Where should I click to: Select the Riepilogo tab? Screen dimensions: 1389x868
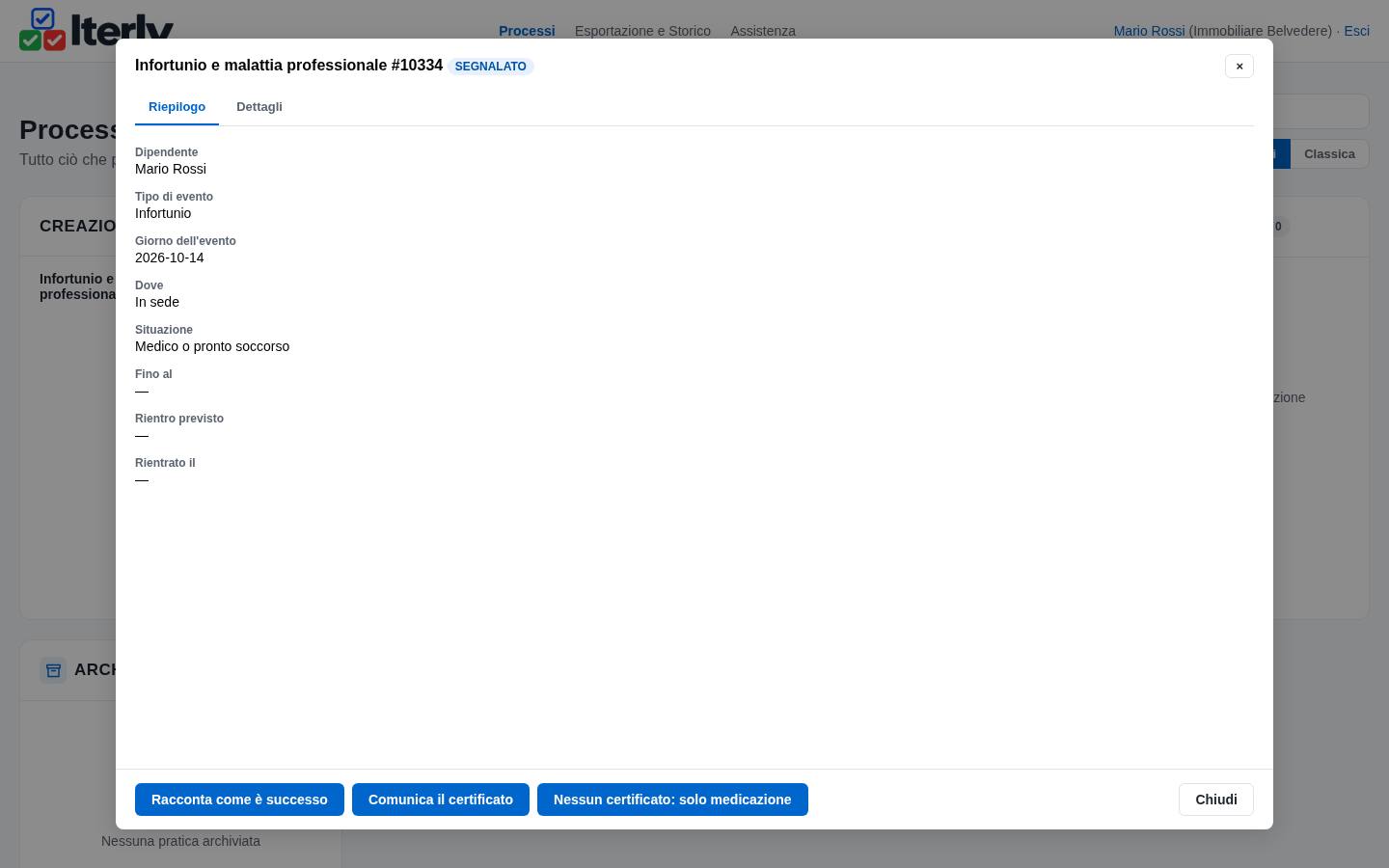(177, 107)
